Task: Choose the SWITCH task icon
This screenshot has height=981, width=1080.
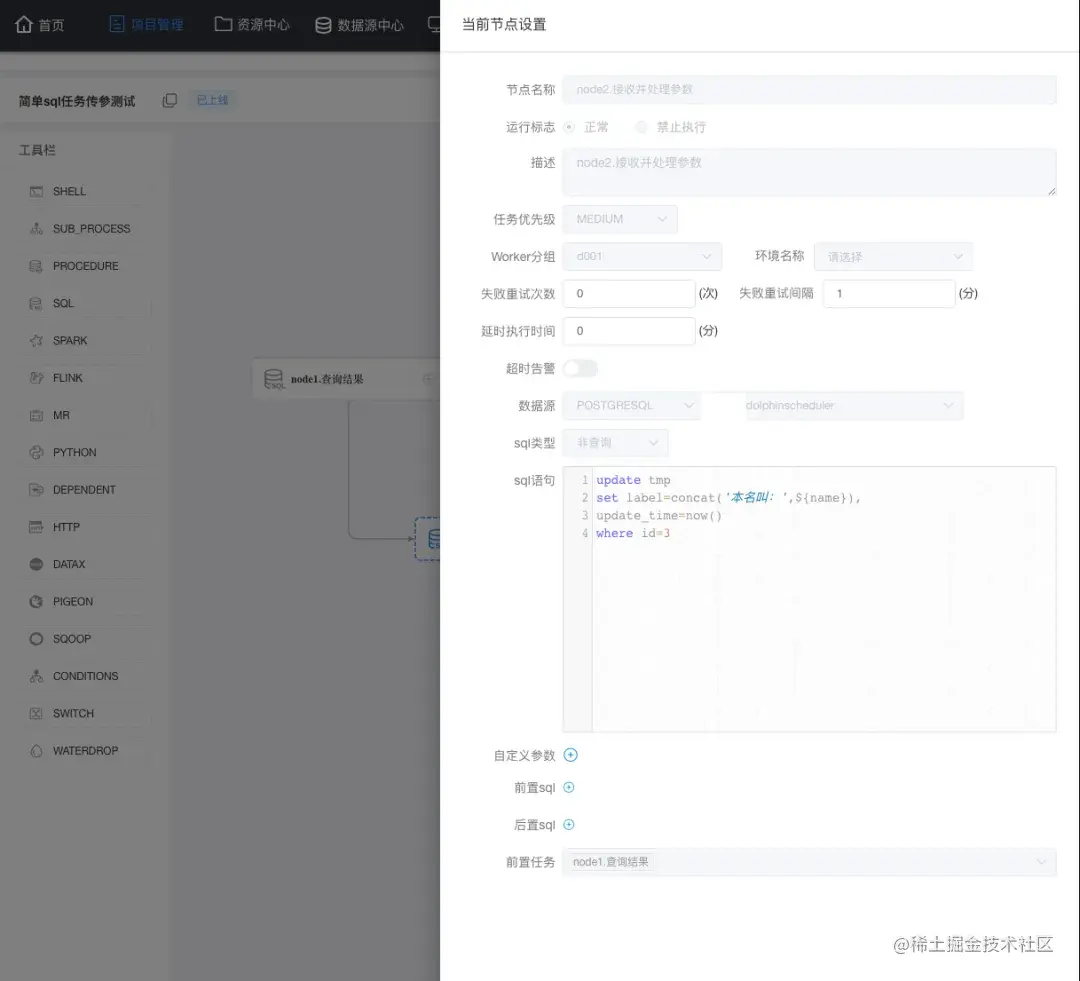Action: point(37,714)
